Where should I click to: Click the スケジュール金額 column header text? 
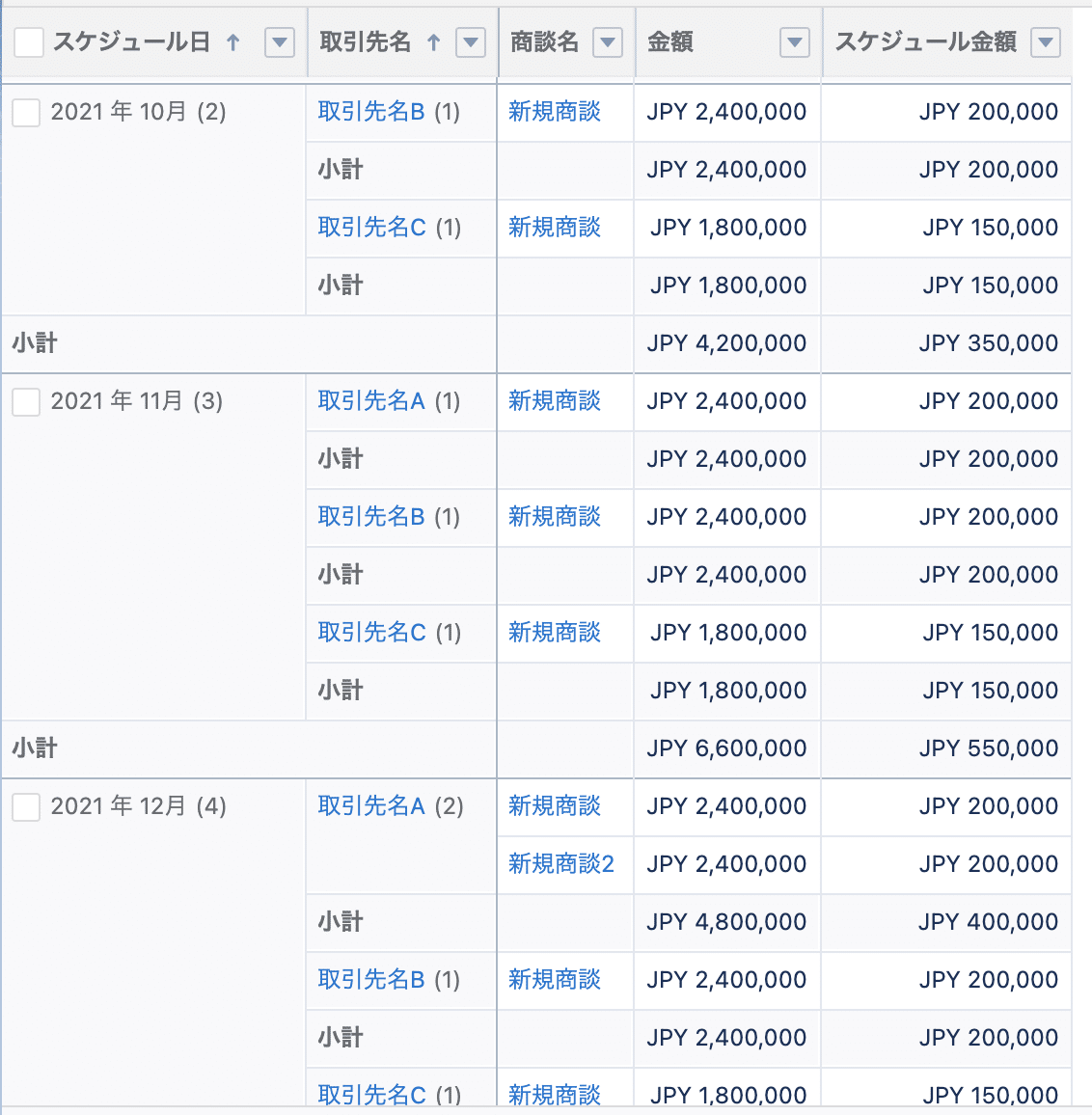coord(925,41)
